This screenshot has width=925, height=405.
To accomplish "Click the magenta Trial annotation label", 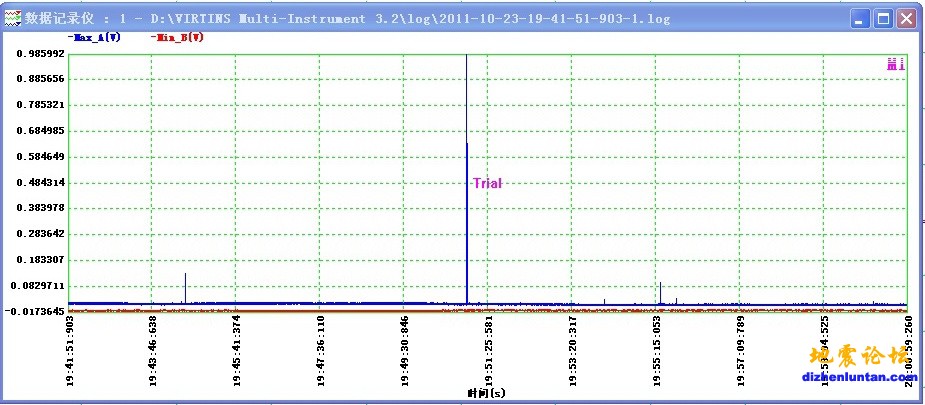I will pyautogui.click(x=486, y=183).
